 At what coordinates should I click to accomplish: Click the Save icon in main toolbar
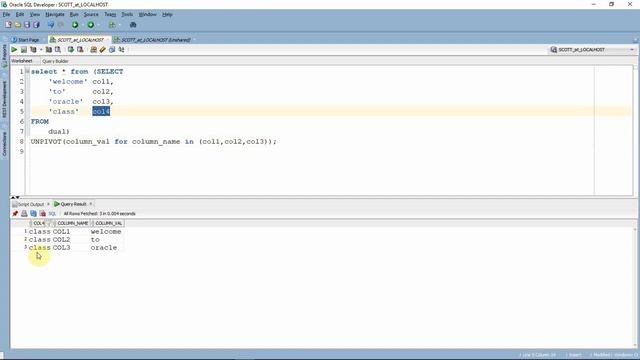(27, 25)
